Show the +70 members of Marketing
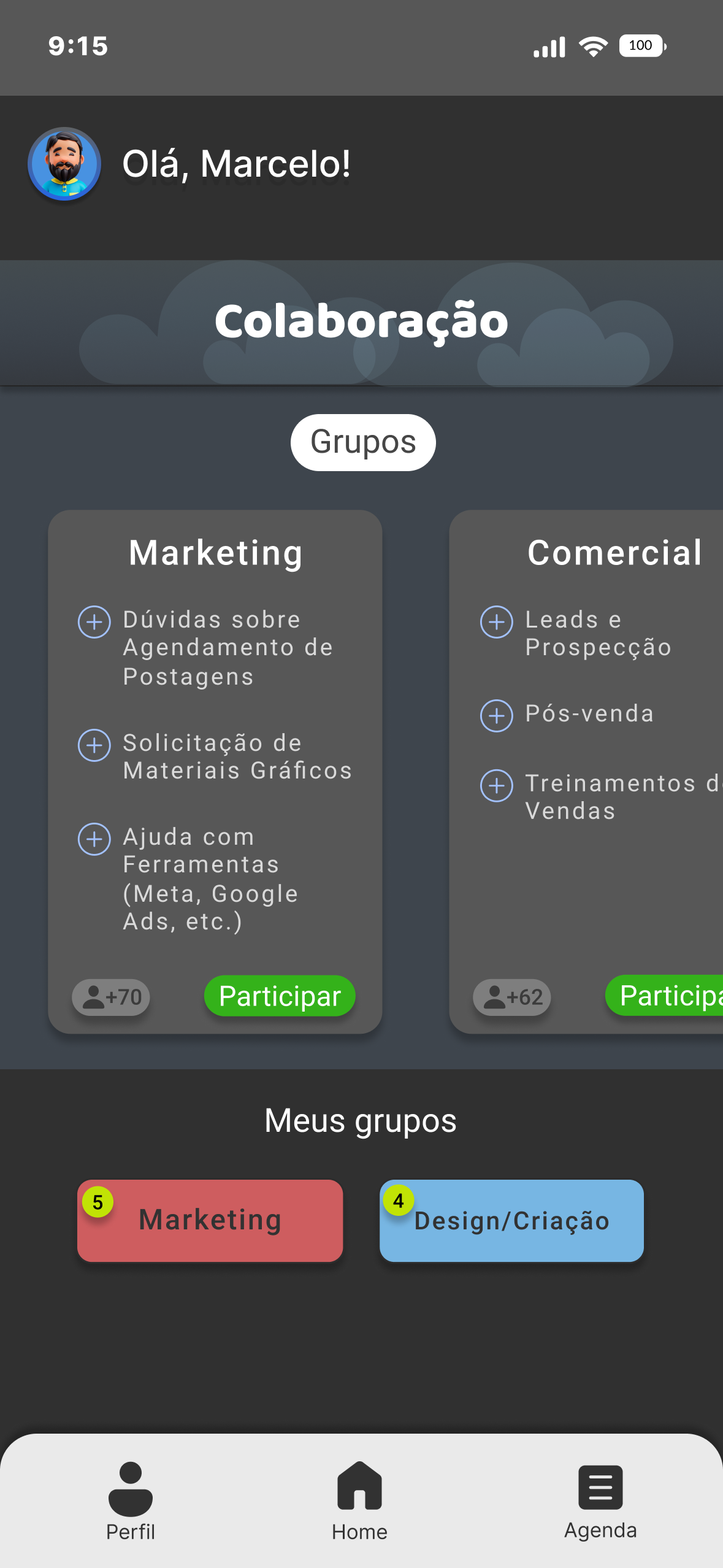 pyautogui.click(x=111, y=997)
